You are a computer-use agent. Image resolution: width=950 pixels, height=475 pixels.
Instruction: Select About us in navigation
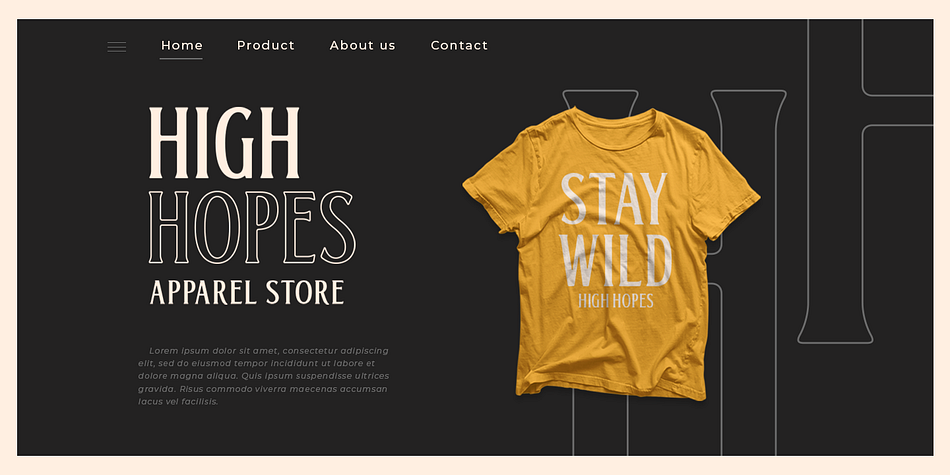362,45
